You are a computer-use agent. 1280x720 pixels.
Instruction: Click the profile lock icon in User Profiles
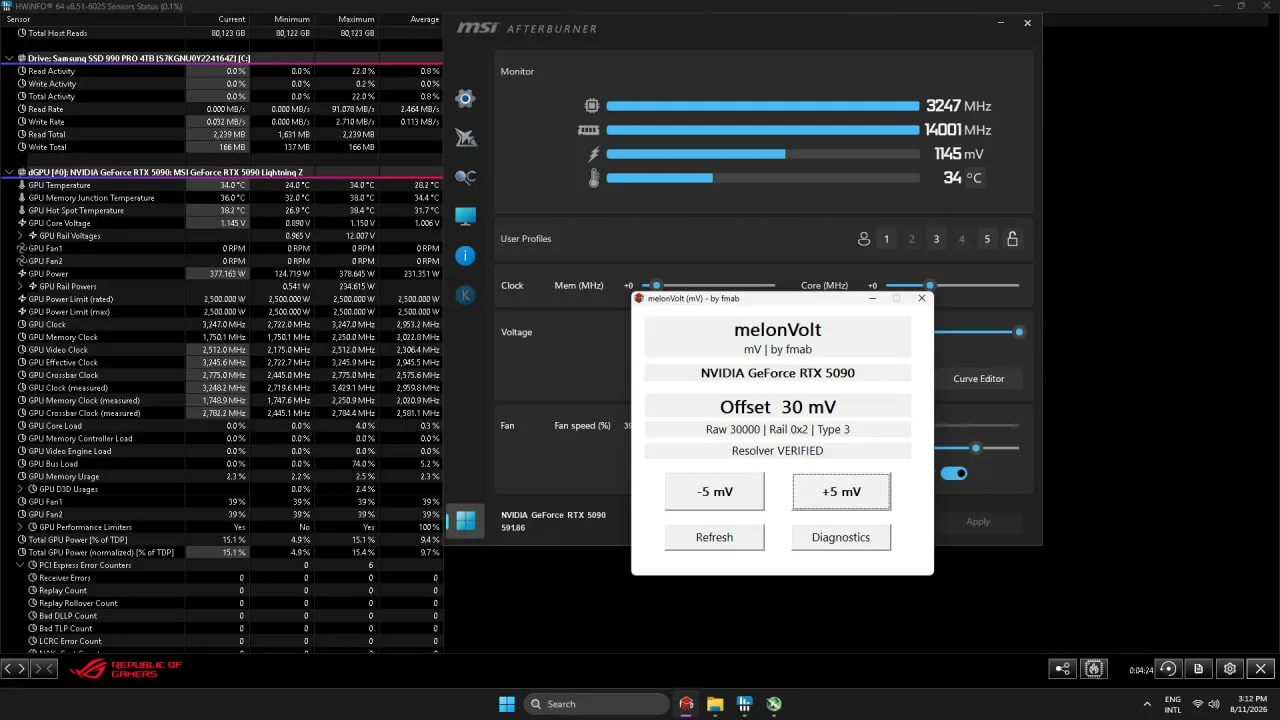[x=1012, y=239]
